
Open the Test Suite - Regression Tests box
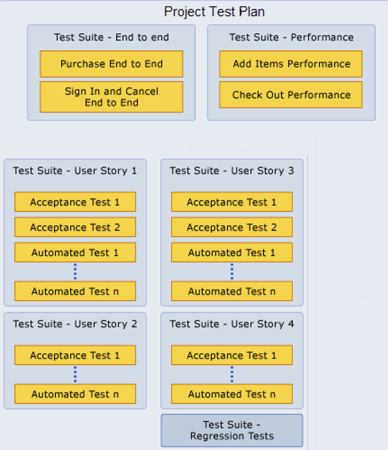[232, 430]
